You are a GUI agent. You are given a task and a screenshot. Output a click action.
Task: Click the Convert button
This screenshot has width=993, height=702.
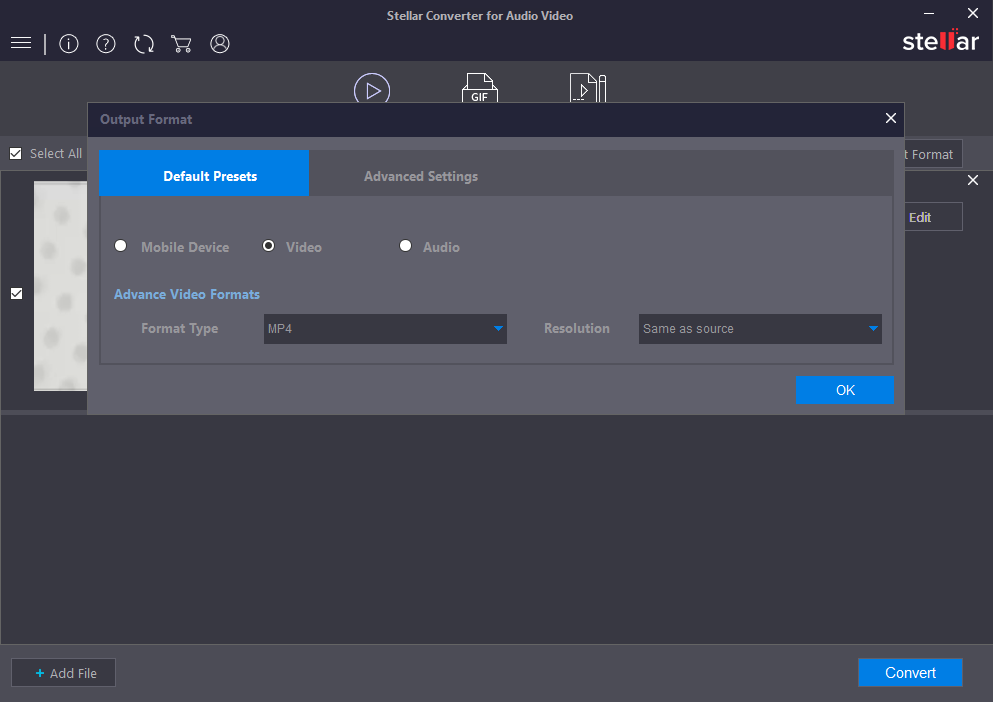(x=909, y=673)
